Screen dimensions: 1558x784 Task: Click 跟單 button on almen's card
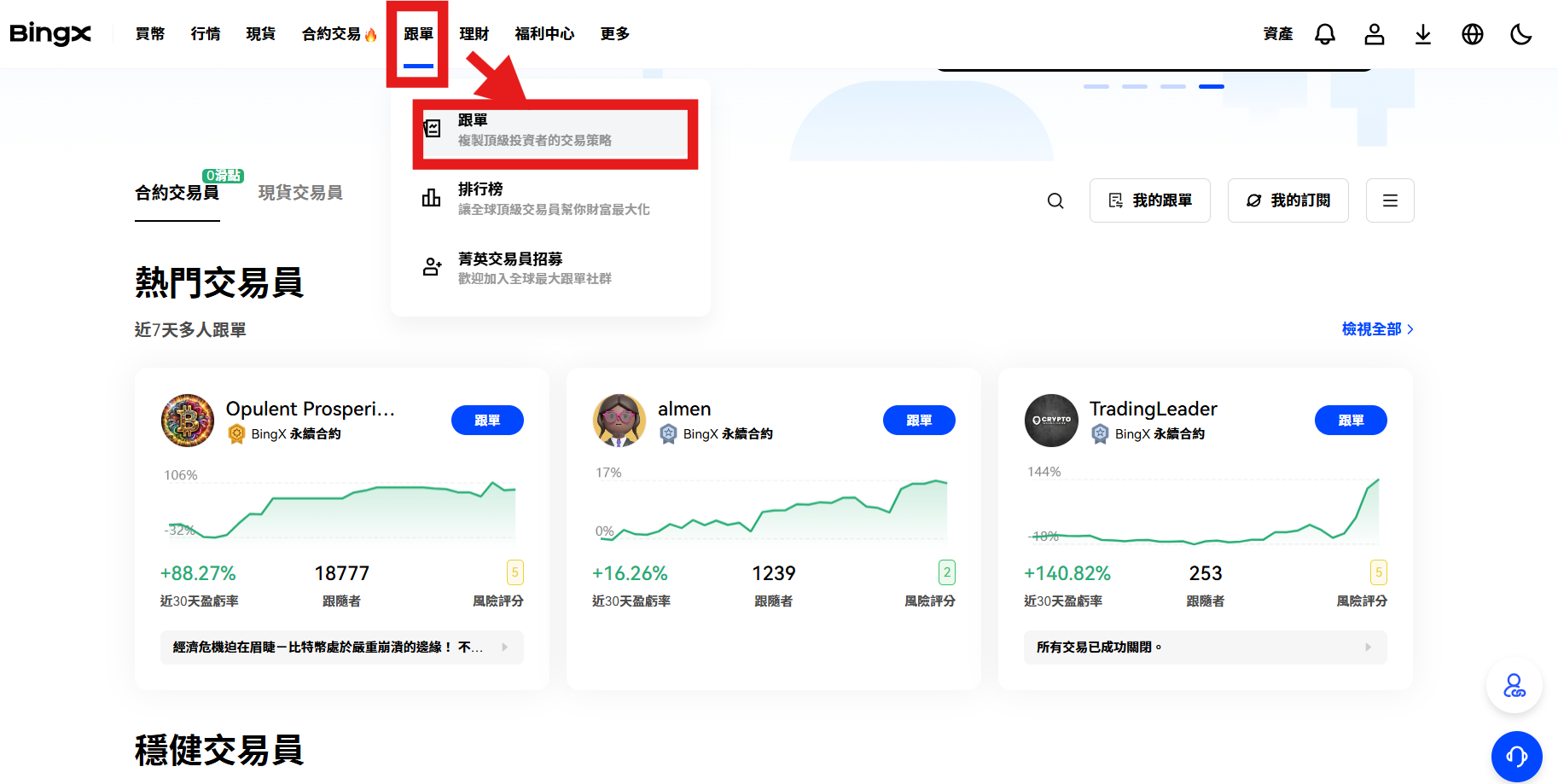[919, 420]
